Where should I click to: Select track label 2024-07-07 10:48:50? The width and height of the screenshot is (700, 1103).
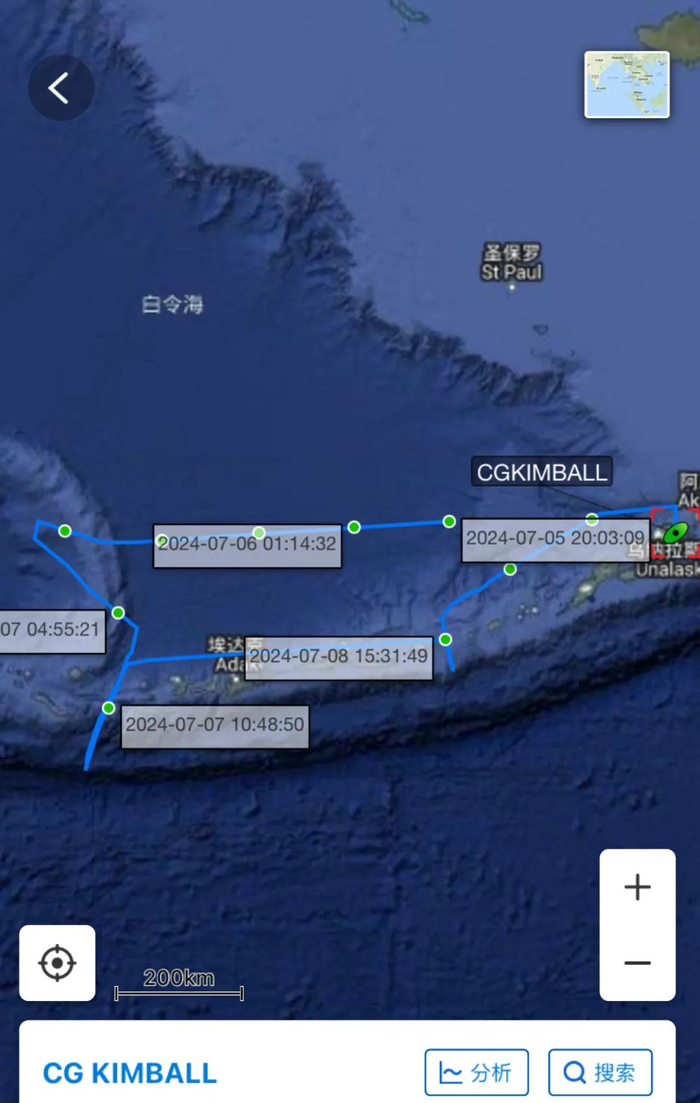(x=215, y=726)
